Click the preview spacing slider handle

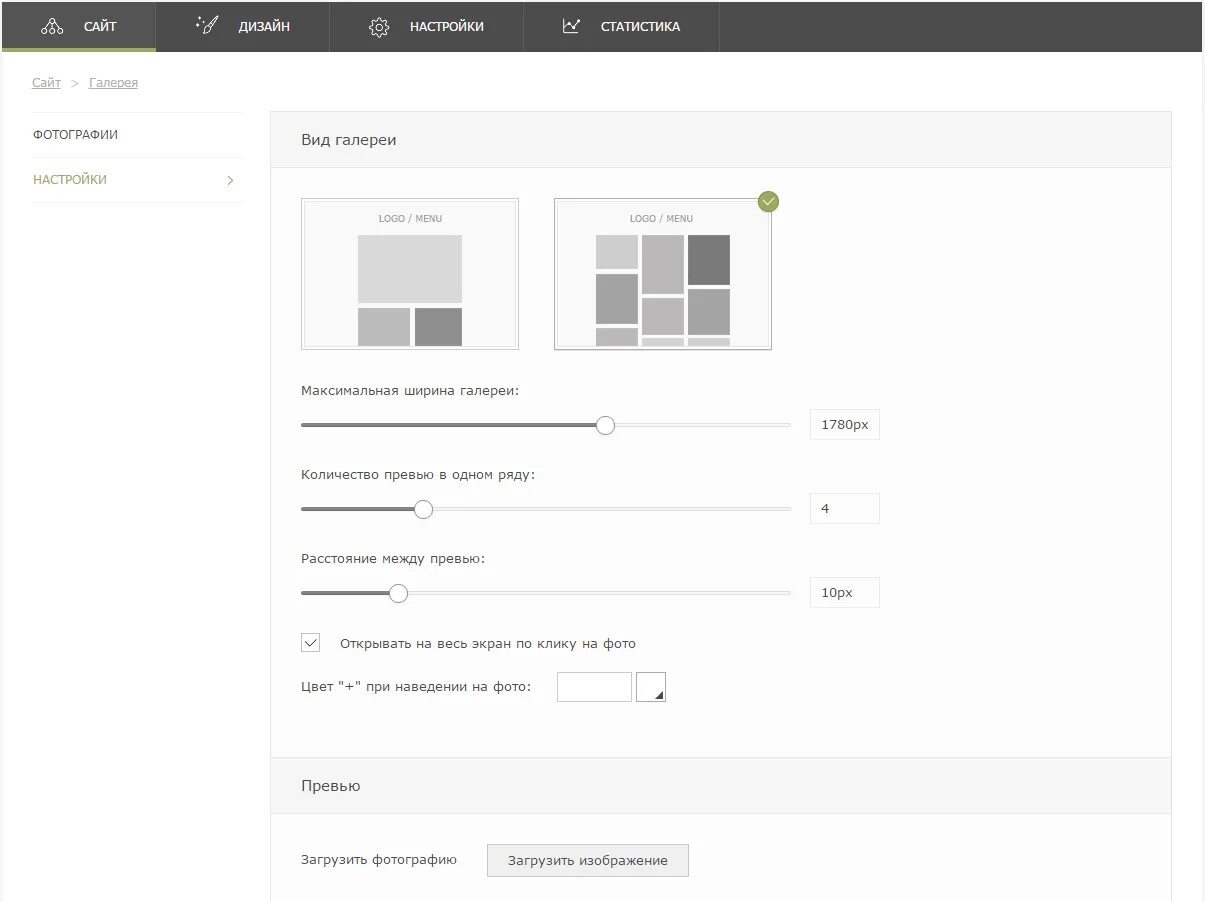coord(398,593)
